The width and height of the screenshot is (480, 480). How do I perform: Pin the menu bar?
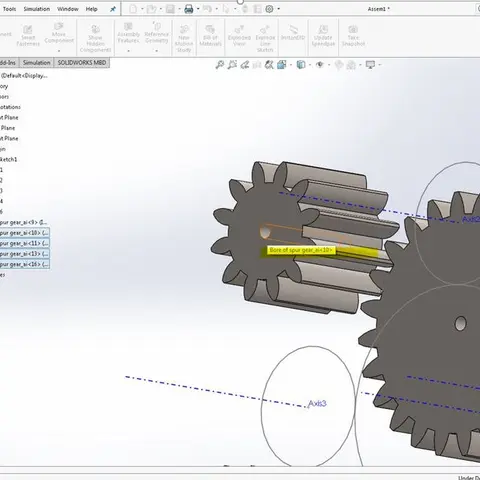(113, 9)
